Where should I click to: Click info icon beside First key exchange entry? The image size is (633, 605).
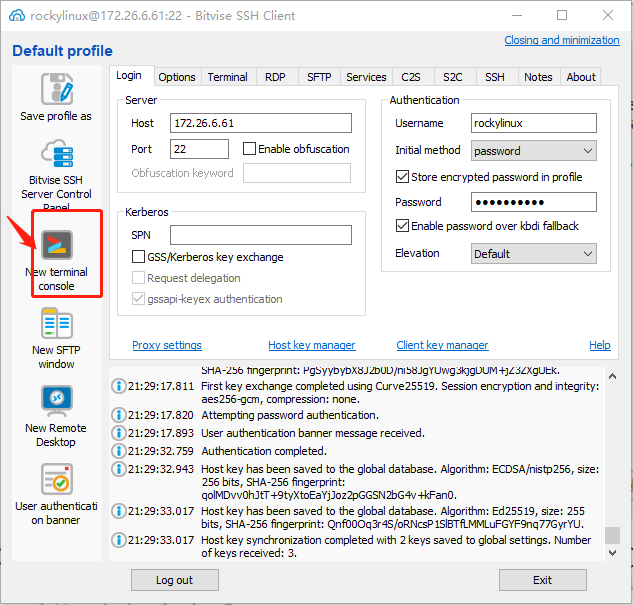[119, 386]
